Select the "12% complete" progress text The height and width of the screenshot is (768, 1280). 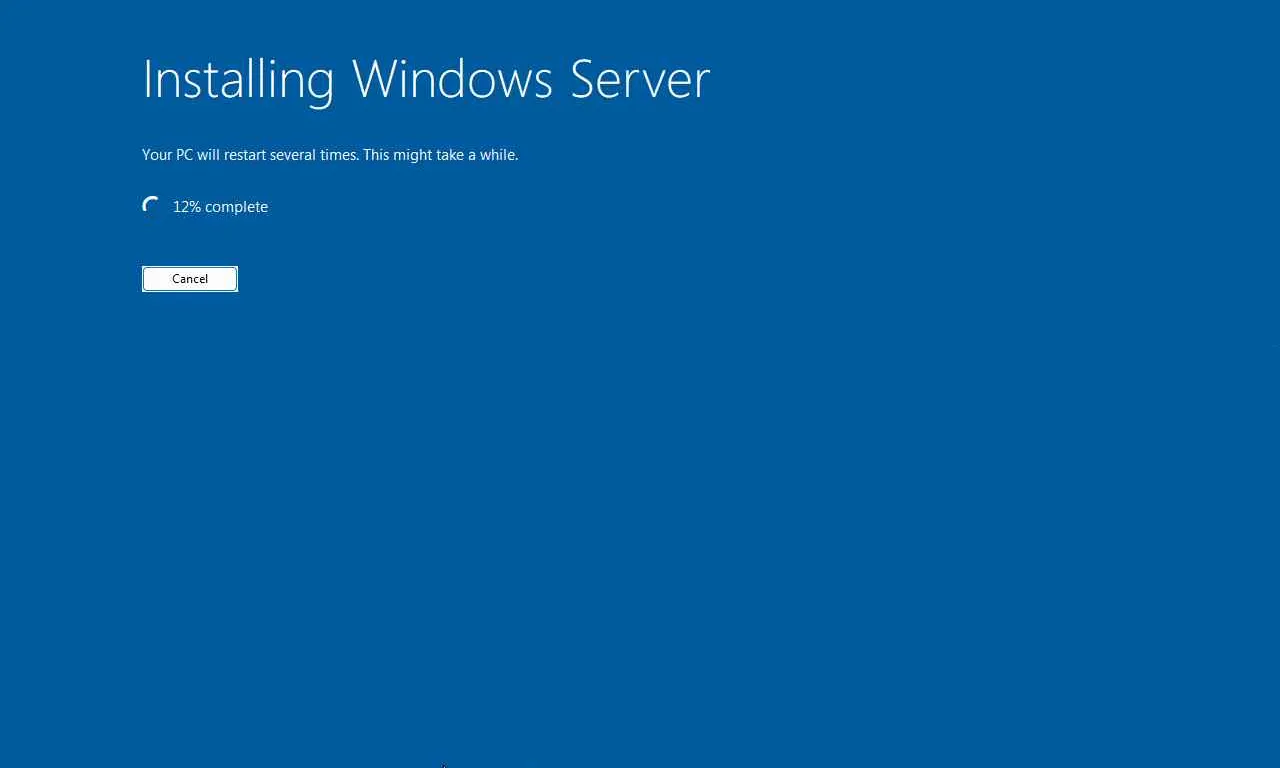click(x=220, y=207)
